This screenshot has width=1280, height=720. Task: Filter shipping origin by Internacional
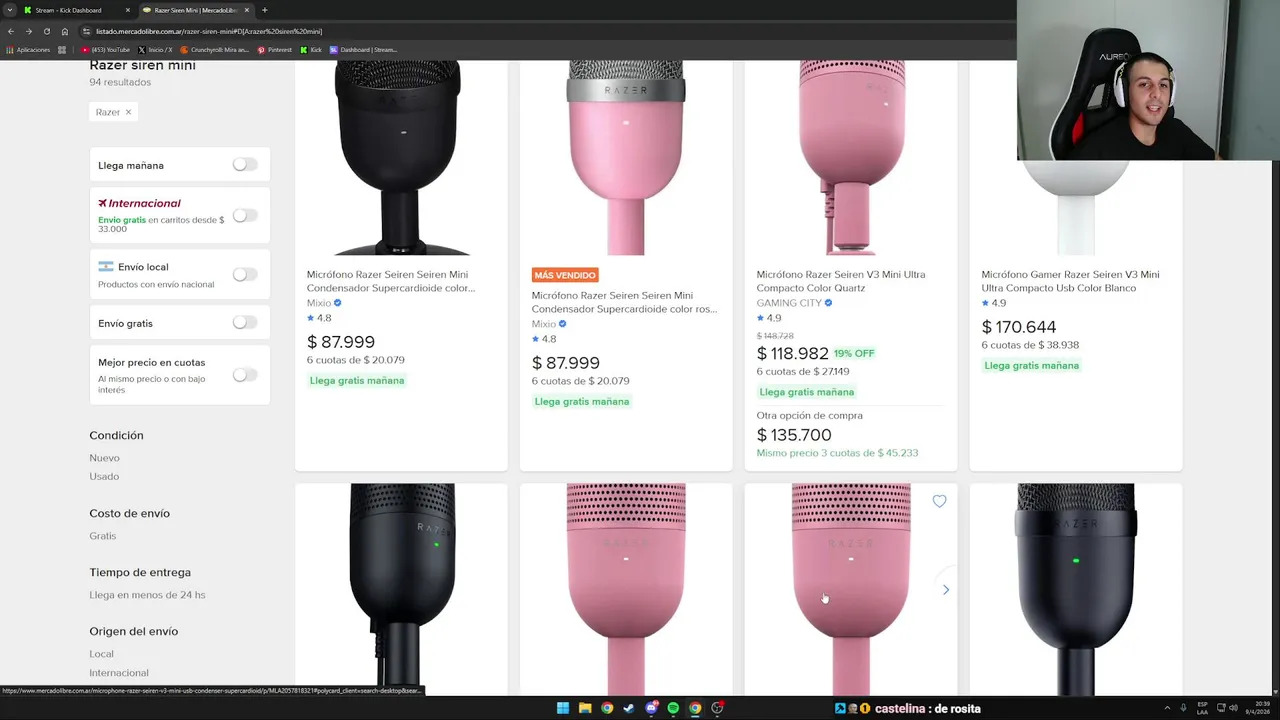pyautogui.click(x=119, y=673)
